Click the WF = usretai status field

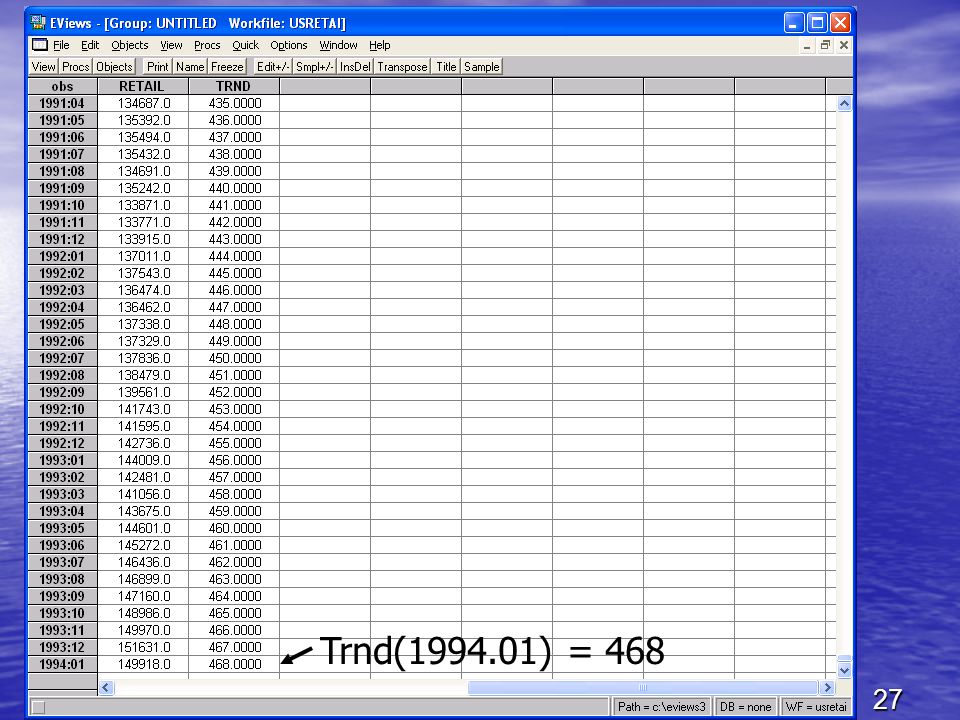click(x=816, y=707)
